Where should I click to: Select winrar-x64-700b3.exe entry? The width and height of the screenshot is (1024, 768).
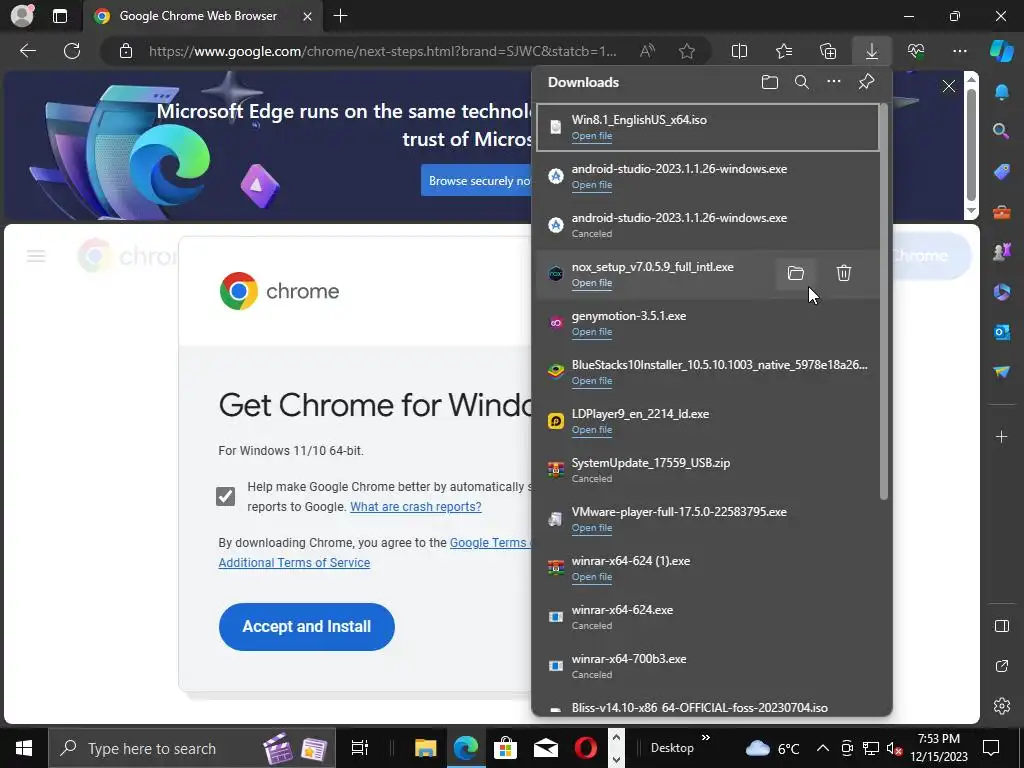[x=707, y=665]
